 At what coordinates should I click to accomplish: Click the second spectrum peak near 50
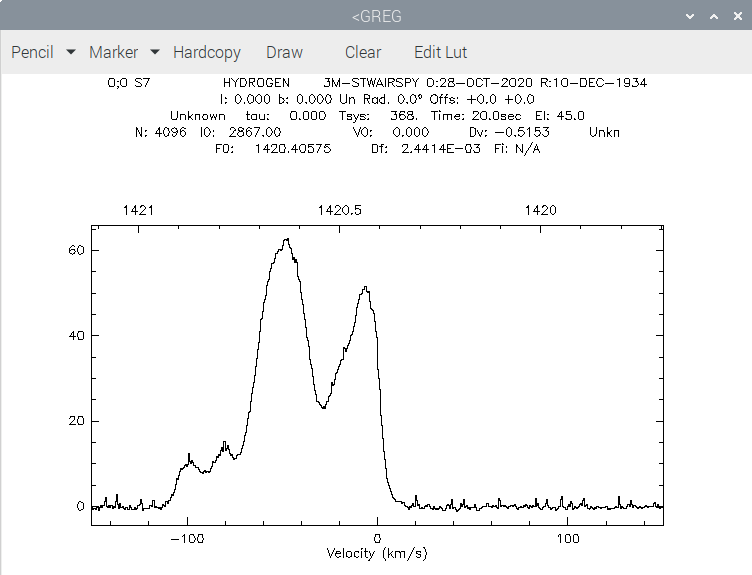365,288
